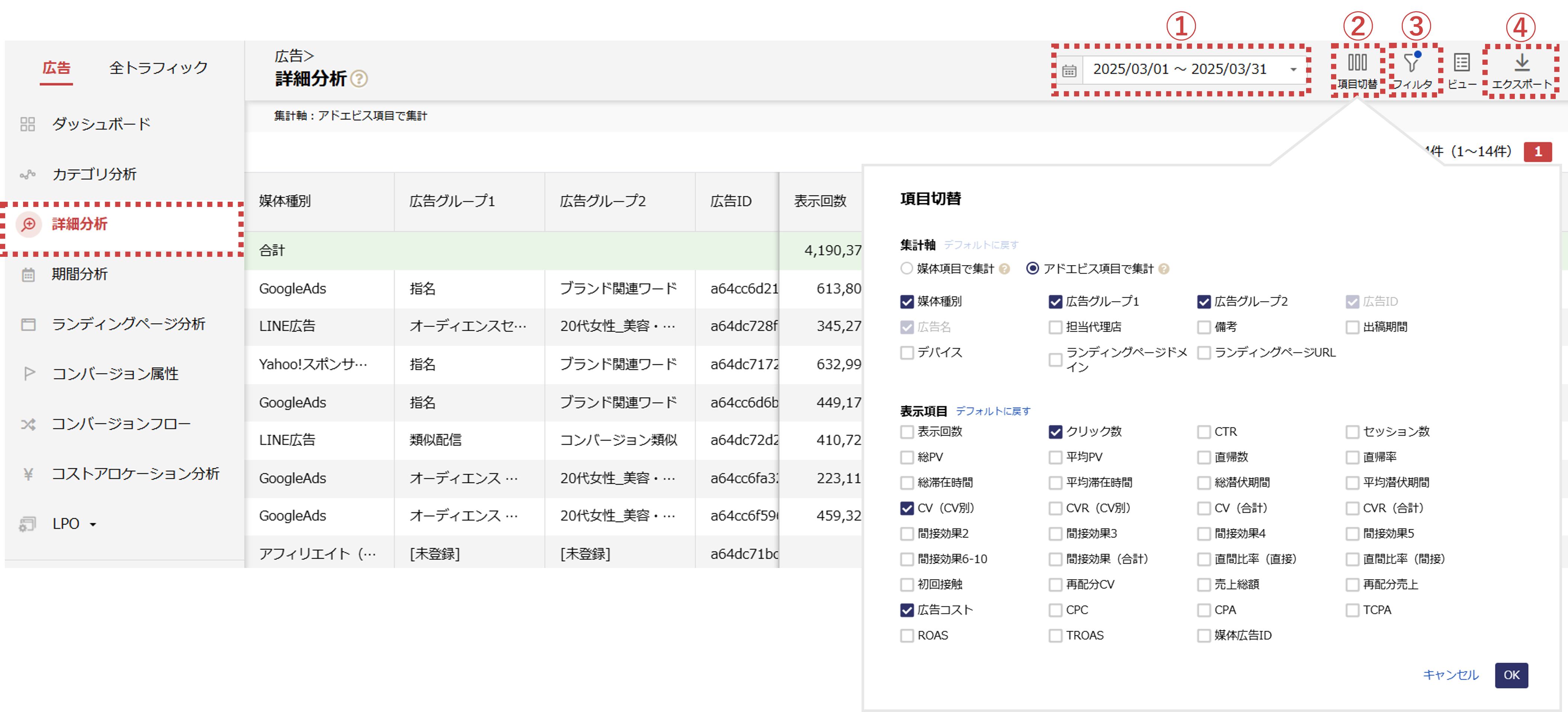Open ダッシュボード from the sidebar
This screenshot has width=1568, height=712.
(101, 124)
